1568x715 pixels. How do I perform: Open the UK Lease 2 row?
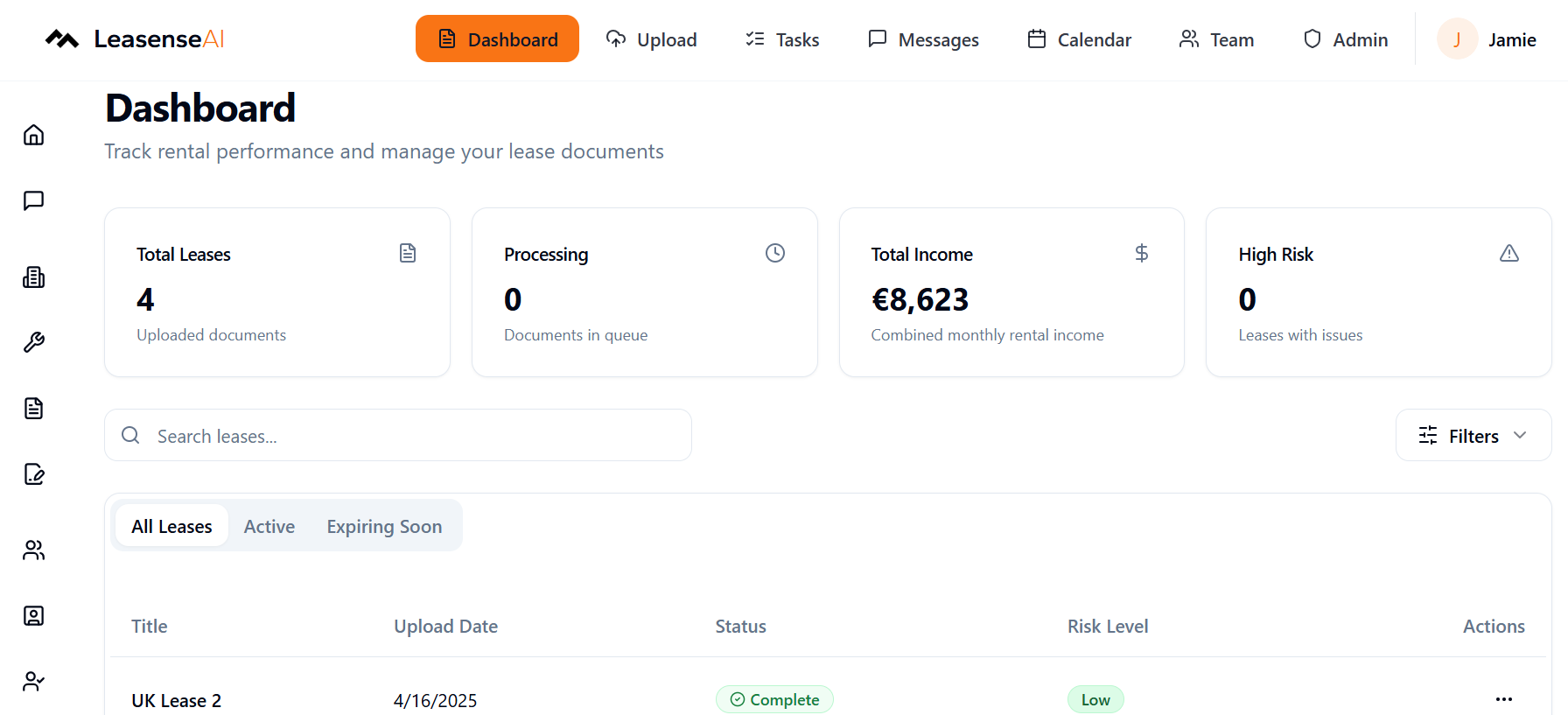point(828,699)
